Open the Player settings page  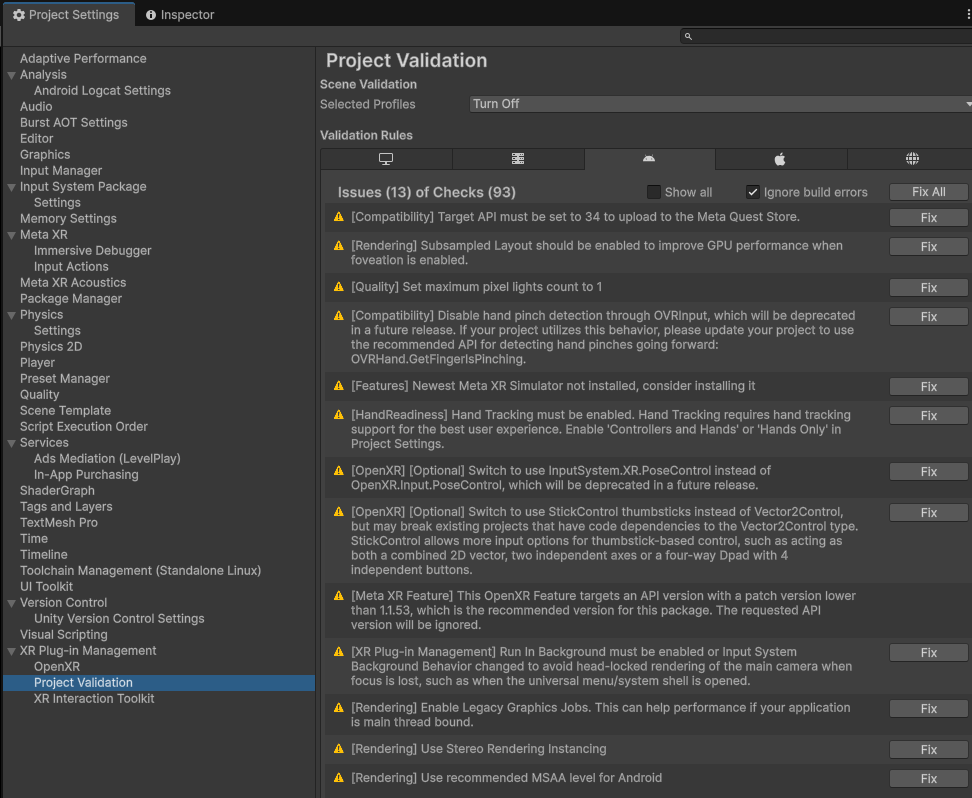tap(37, 363)
